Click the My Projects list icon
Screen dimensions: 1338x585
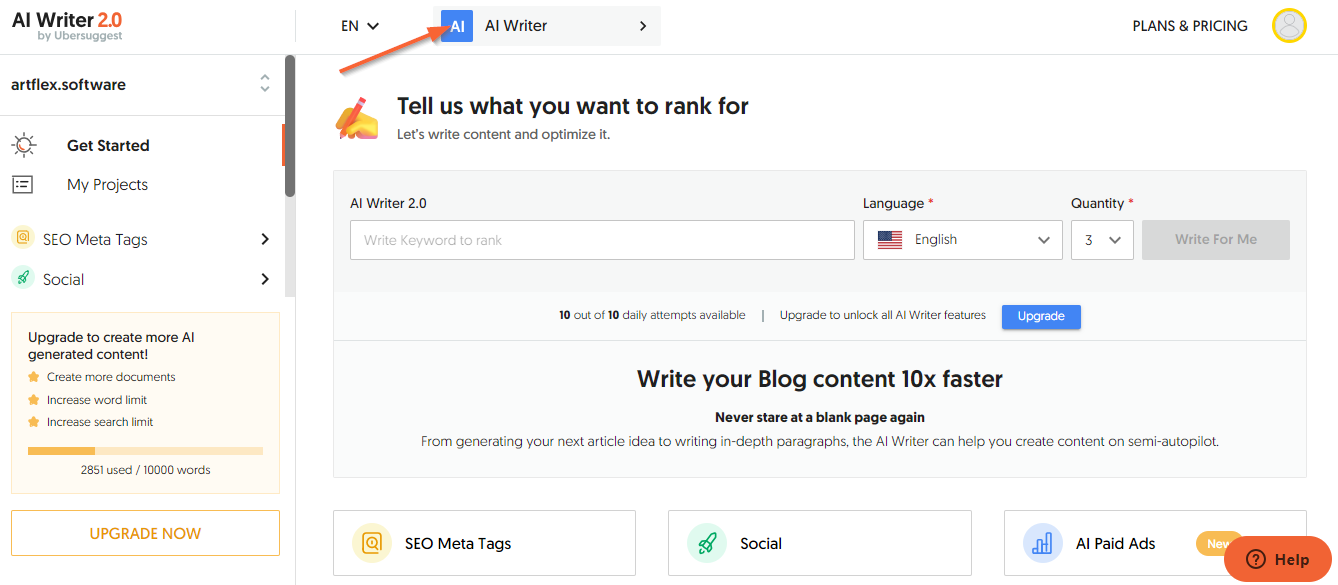click(x=22, y=185)
